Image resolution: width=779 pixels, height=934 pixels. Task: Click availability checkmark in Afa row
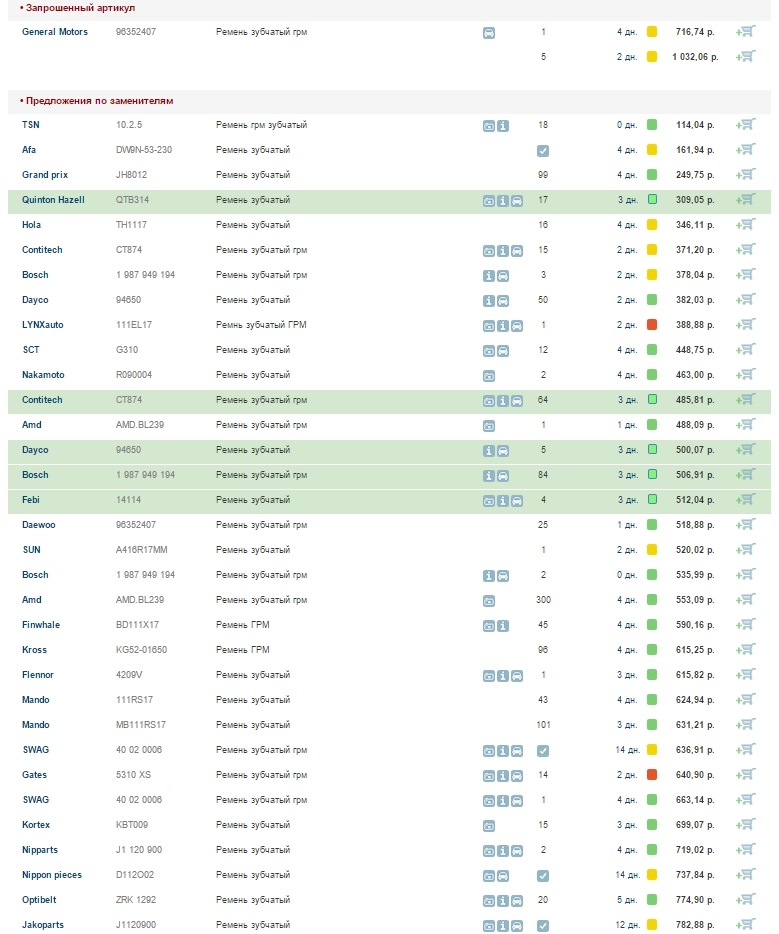tap(543, 151)
